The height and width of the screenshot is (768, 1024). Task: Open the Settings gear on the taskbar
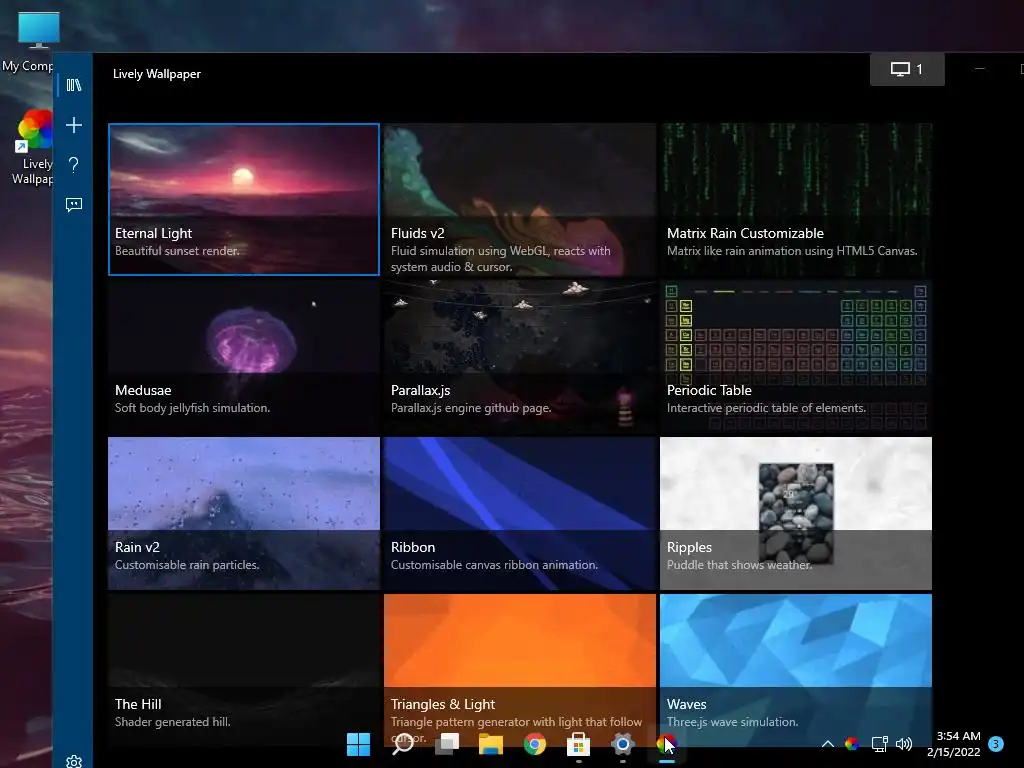[x=622, y=744]
